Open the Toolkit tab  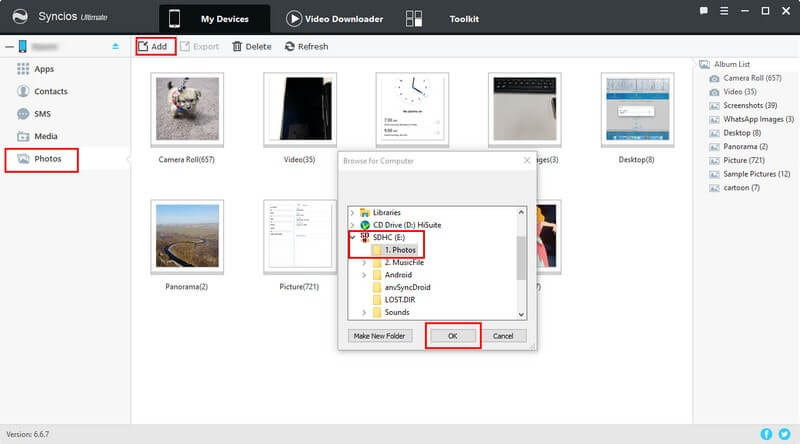464,19
